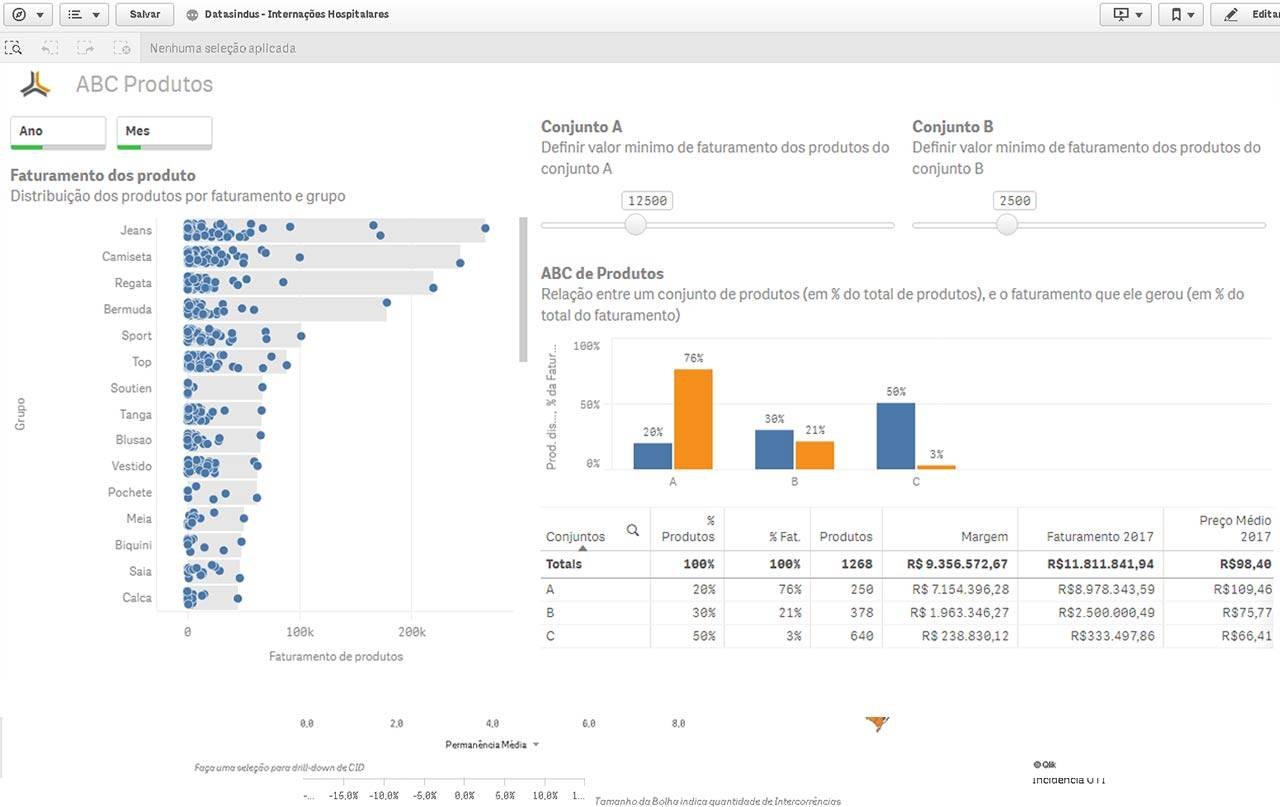Open the Ano filter pane
This screenshot has height=807, width=1280.
tap(58, 133)
